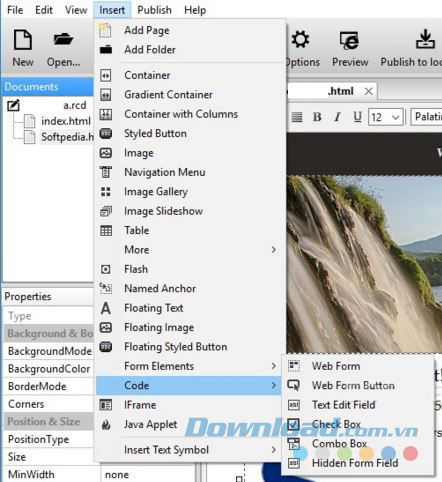
Task: Click the Floating Image icon
Action: tap(106, 327)
